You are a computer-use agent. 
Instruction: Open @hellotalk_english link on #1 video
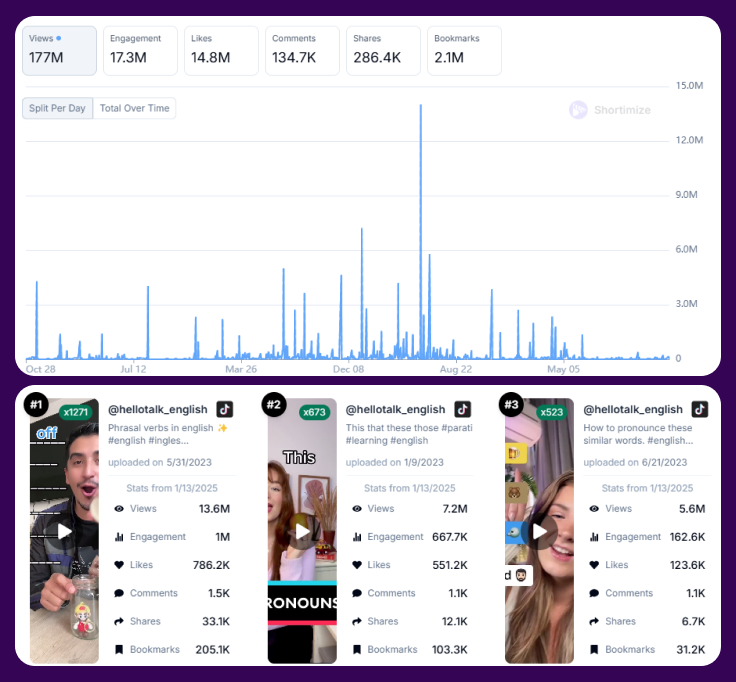pyautogui.click(x=158, y=409)
